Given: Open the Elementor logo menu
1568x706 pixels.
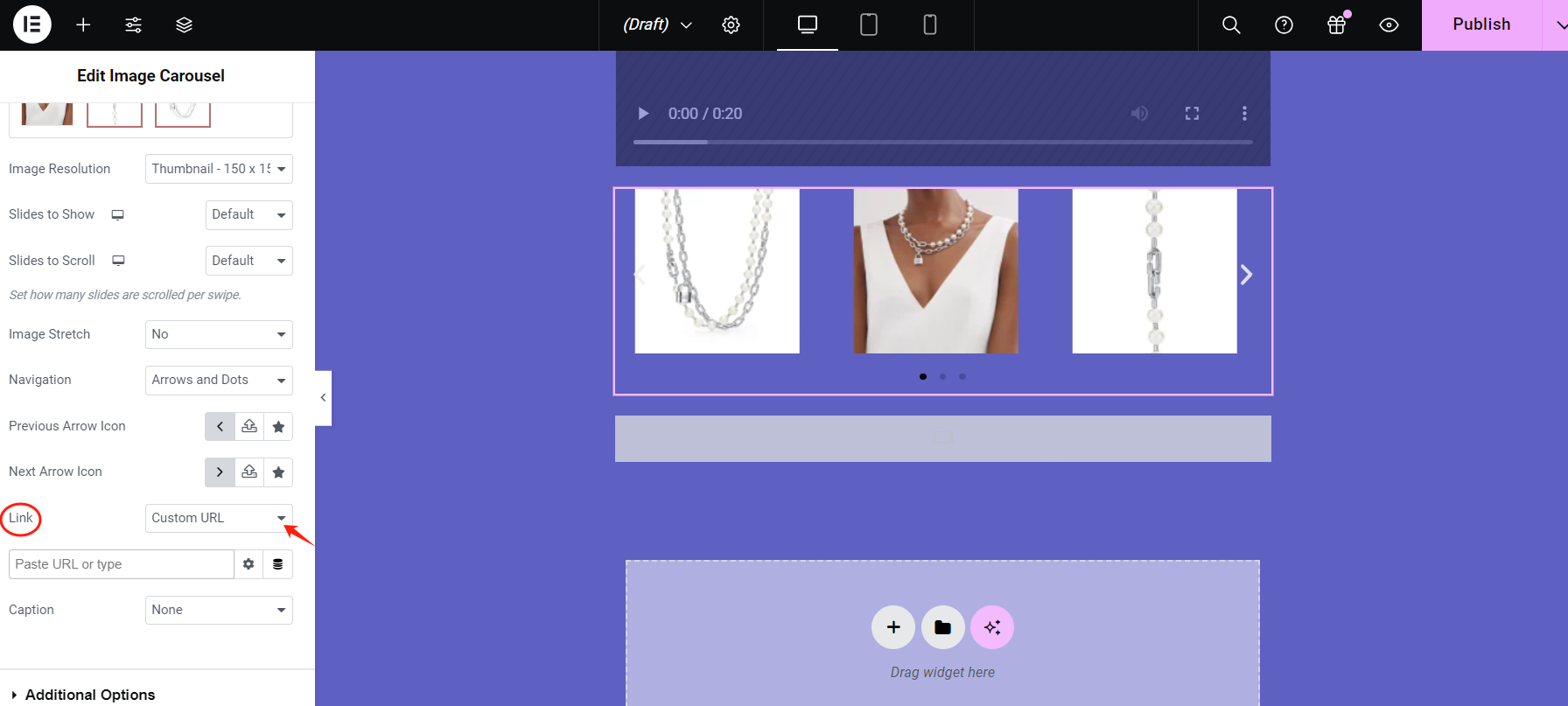Looking at the screenshot, I should tap(32, 24).
